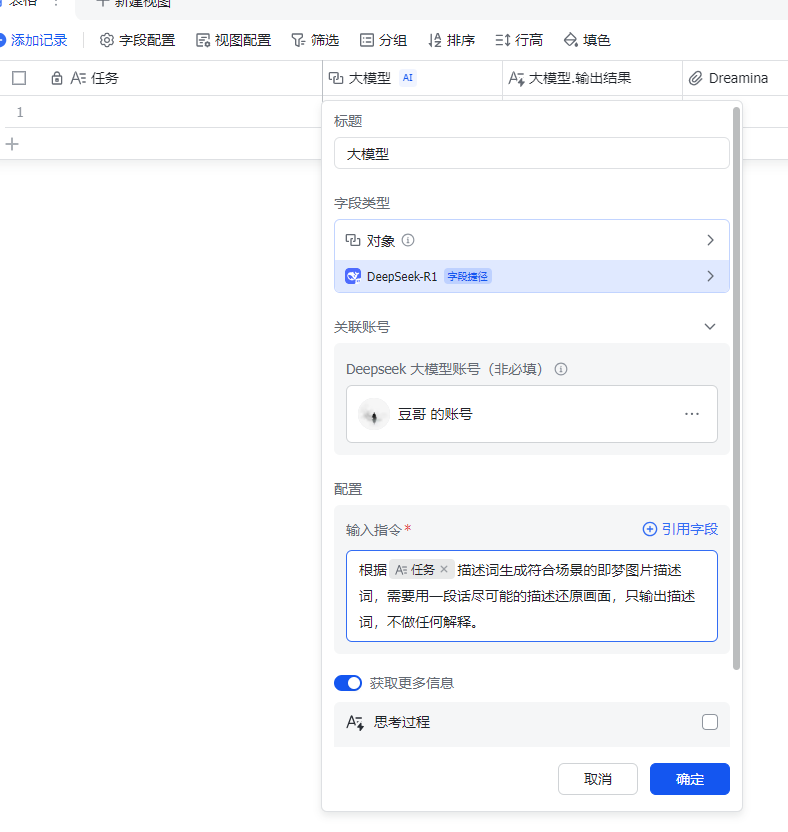Remove the 任务 field tag from prompt
This screenshot has width=788, height=832.
click(444, 569)
